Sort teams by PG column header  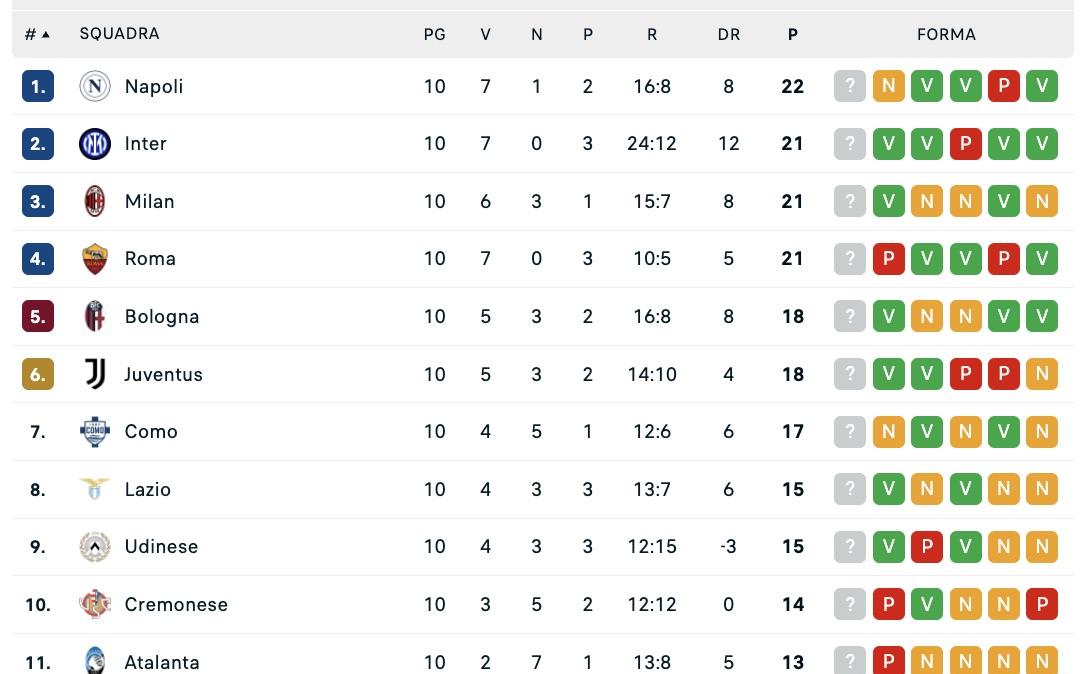coord(434,33)
